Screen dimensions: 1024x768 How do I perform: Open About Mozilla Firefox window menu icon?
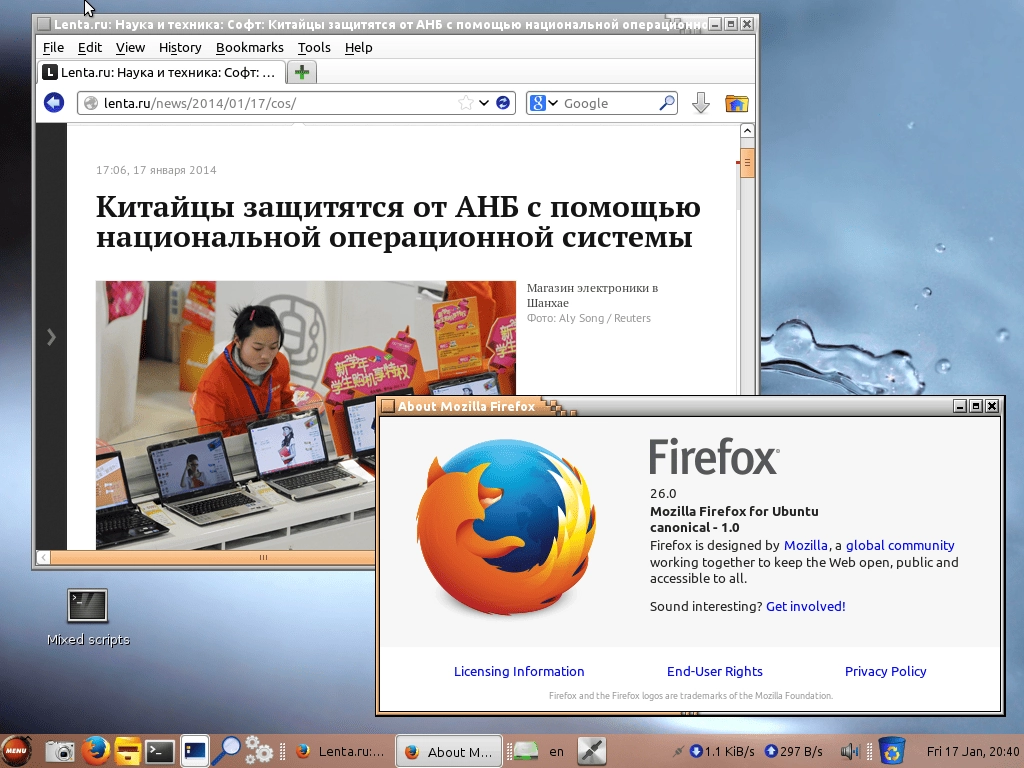(387, 406)
